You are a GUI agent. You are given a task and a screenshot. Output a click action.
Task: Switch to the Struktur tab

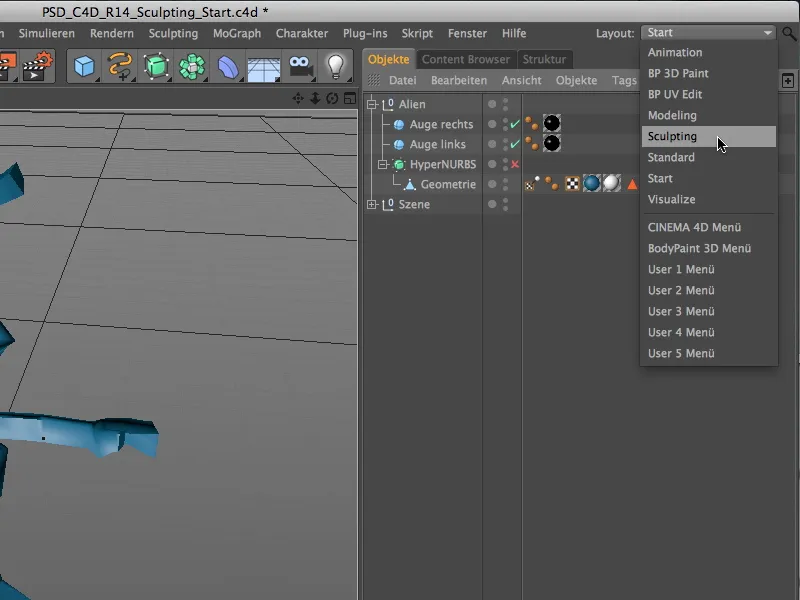pos(545,58)
